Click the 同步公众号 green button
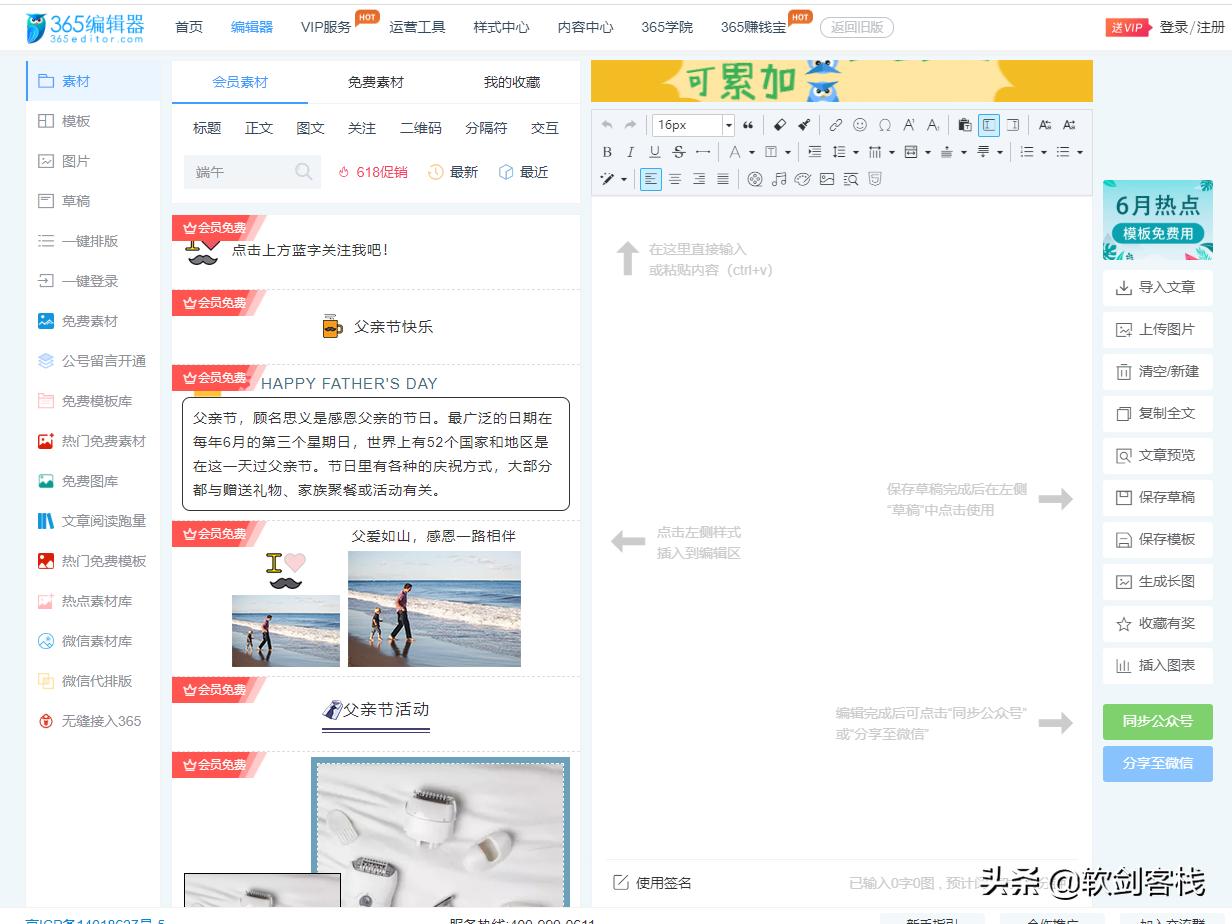 click(x=1157, y=721)
